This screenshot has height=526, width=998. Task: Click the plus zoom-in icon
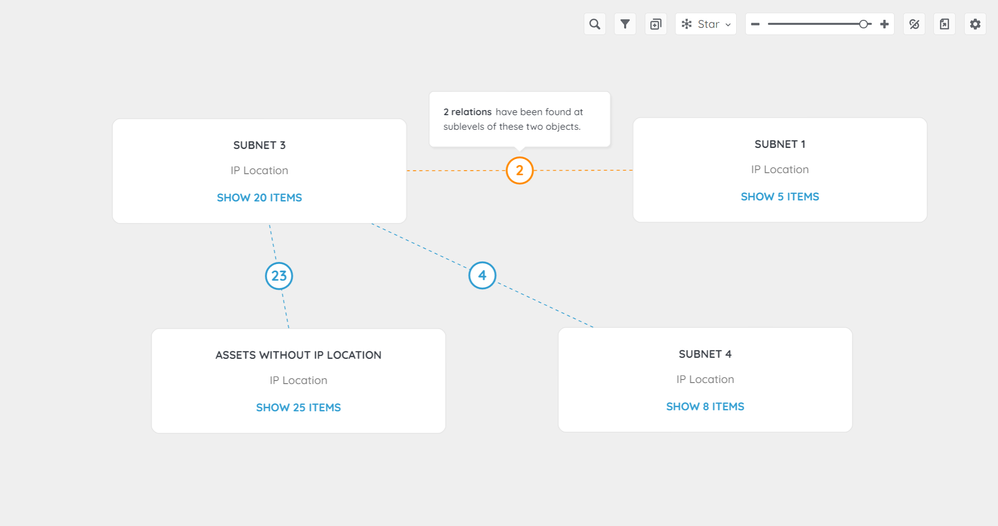(884, 24)
